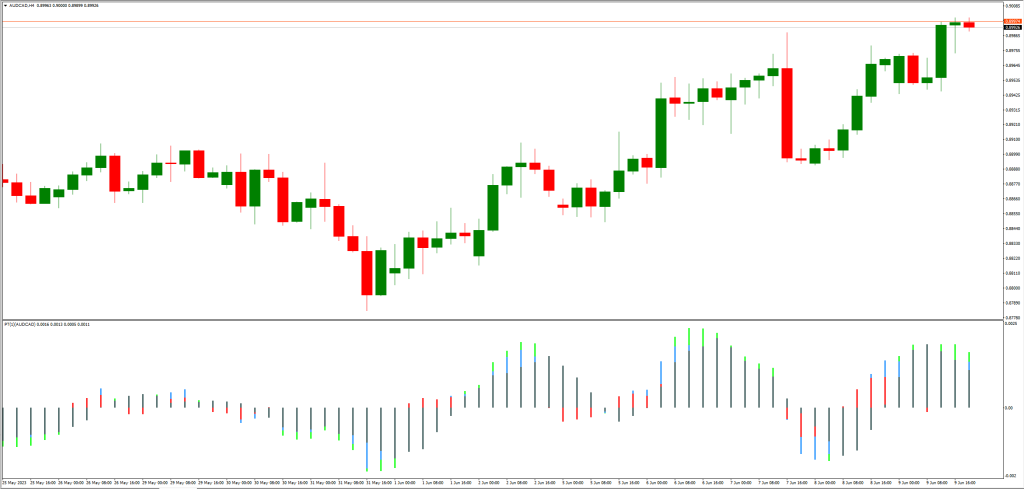Click the lowest red candle on 31 May

click(367, 272)
